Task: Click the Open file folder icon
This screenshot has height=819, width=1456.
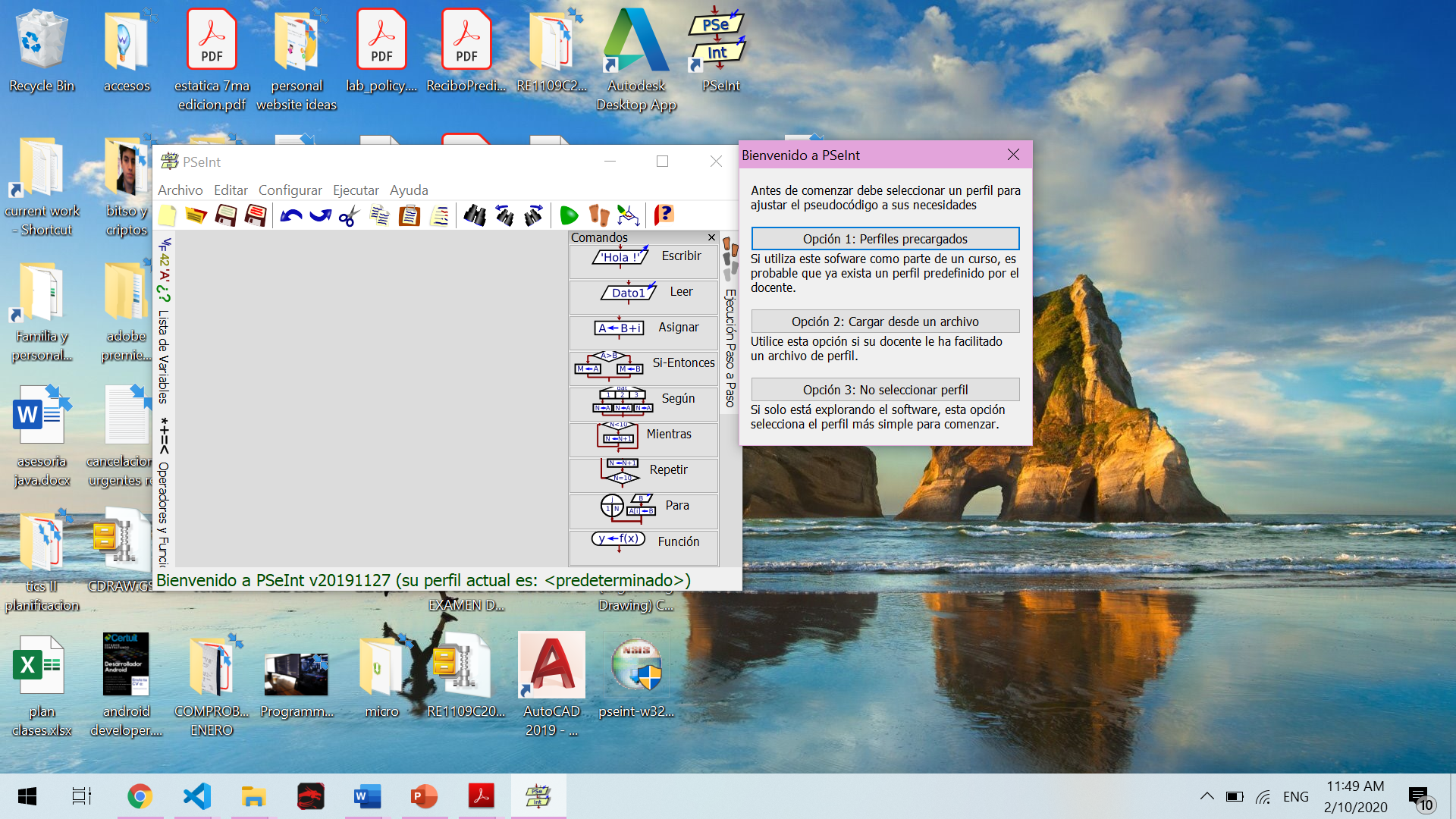Action: tap(196, 216)
